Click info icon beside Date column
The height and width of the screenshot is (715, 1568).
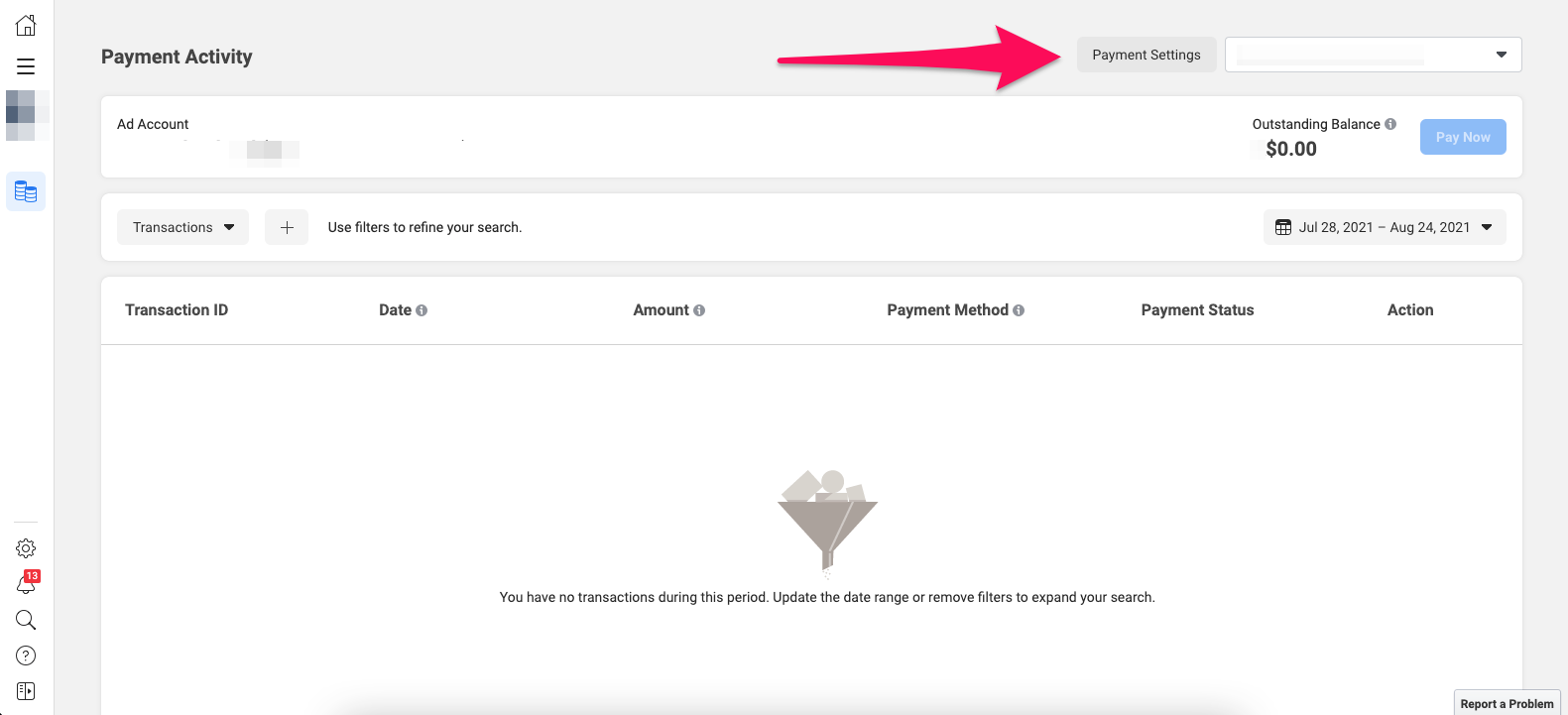[422, 310]
